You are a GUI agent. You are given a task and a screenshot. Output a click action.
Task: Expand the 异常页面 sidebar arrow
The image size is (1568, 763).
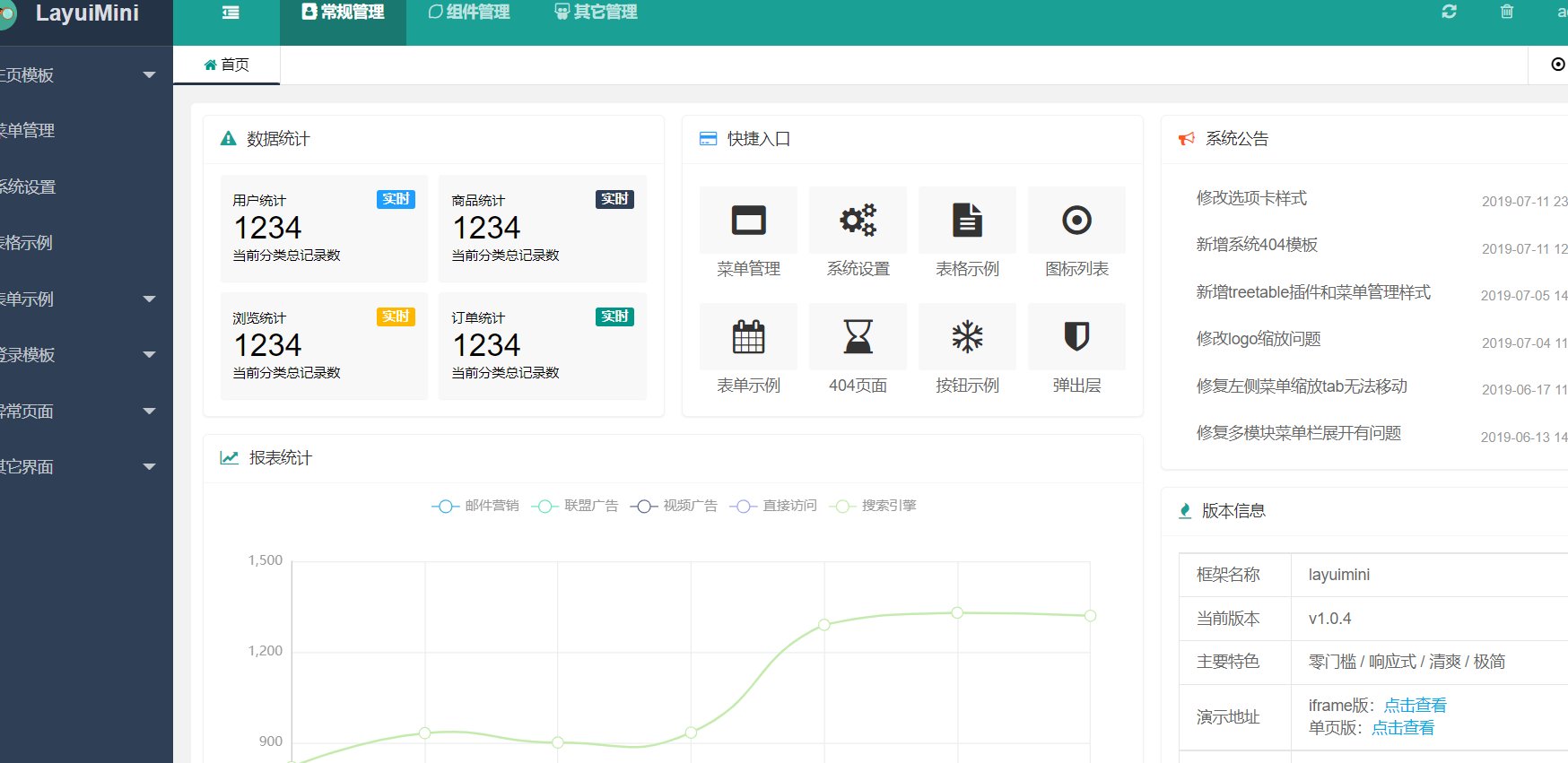(x=150, y=412)
